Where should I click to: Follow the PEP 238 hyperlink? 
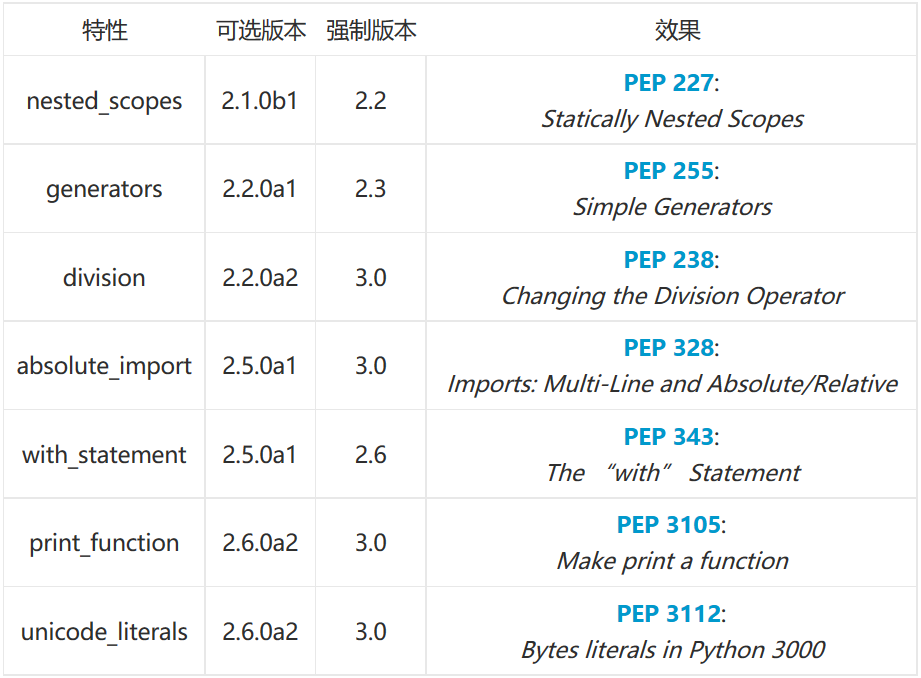coord(668,260)
